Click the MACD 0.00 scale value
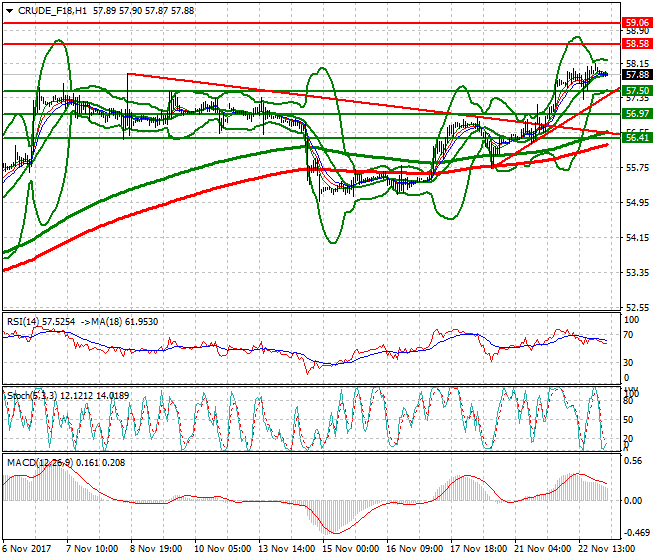This screenshot has width=660, height=560. (x=633, y=501)
